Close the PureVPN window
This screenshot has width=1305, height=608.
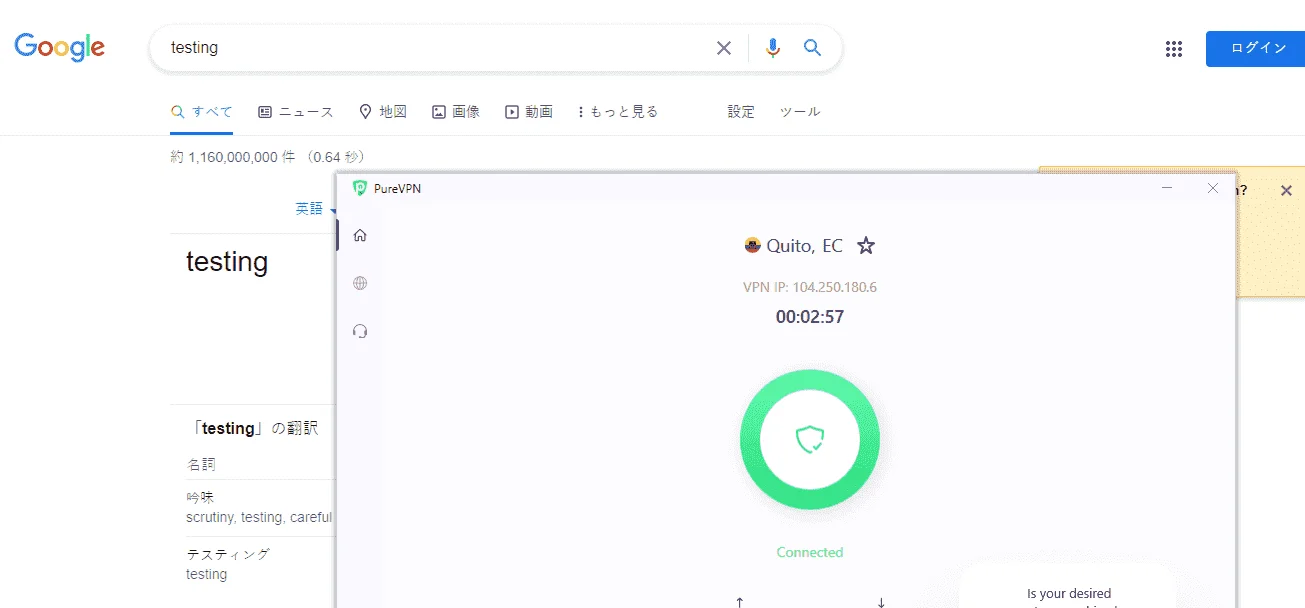click(1213, 188)
